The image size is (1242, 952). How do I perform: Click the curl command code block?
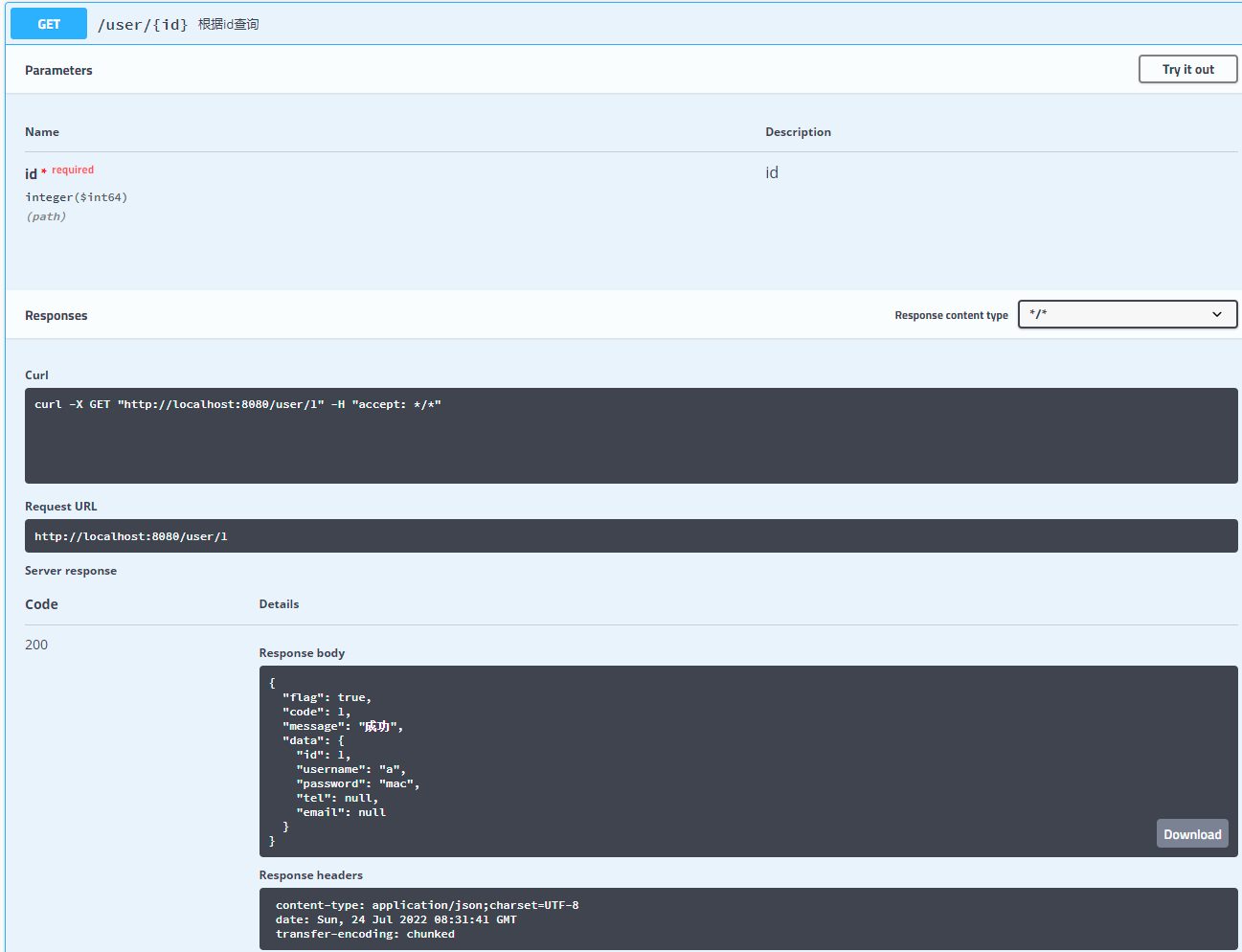coord(630,435)
